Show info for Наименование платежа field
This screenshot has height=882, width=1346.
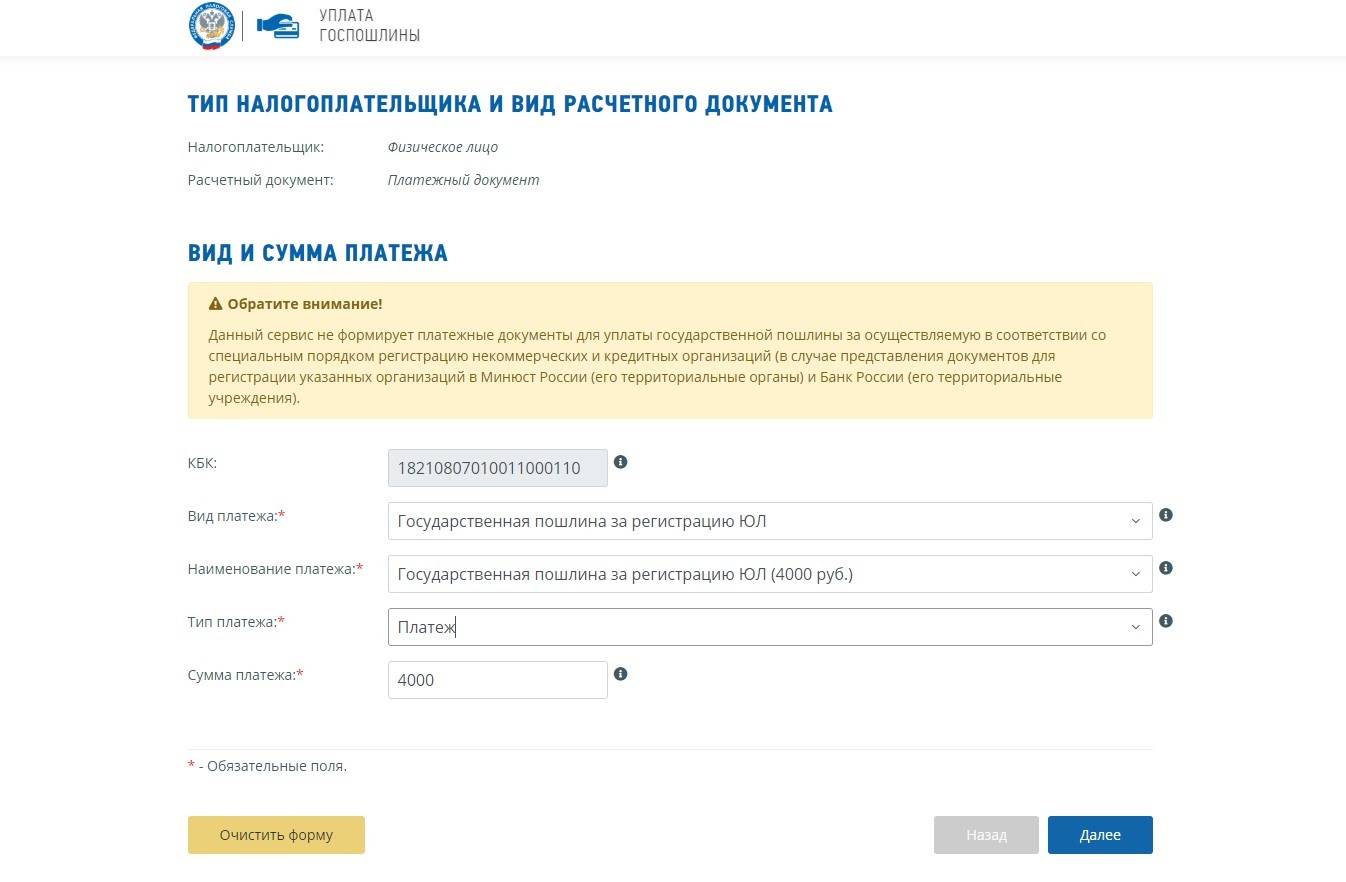[1165, 568]
